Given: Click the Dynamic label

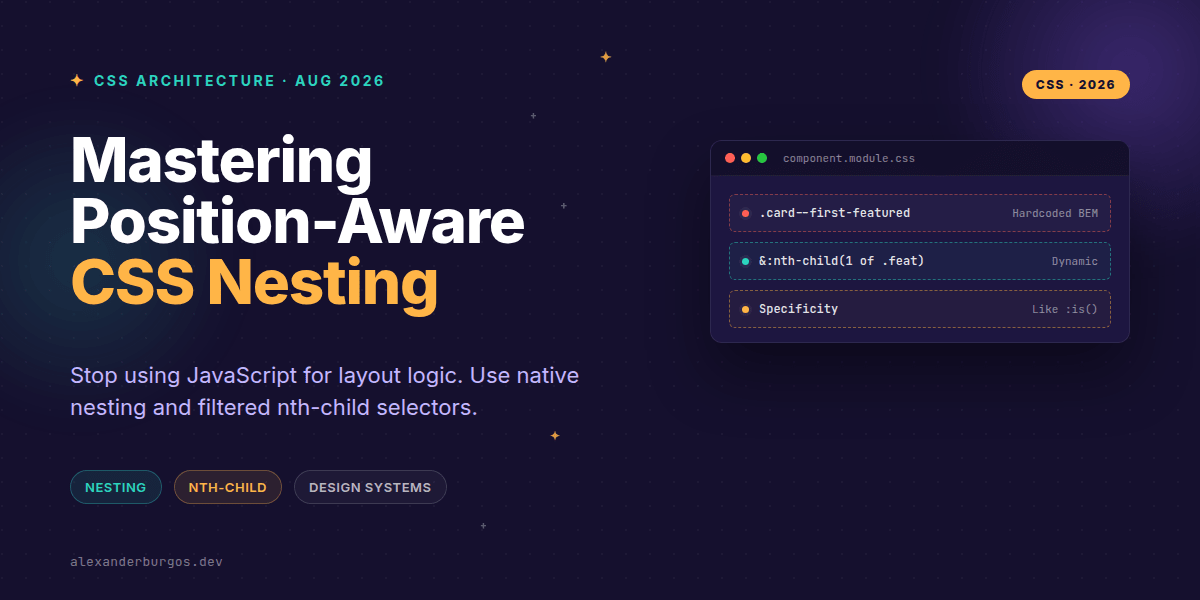Looking at the screenshot, I should [1074, 261].
